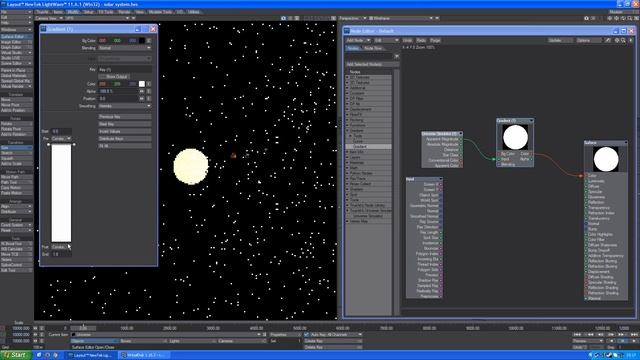Click the Surface node preview thumbnail
Image resolution: width=640 pixels, height=360 pixels.
click(606, 159)
